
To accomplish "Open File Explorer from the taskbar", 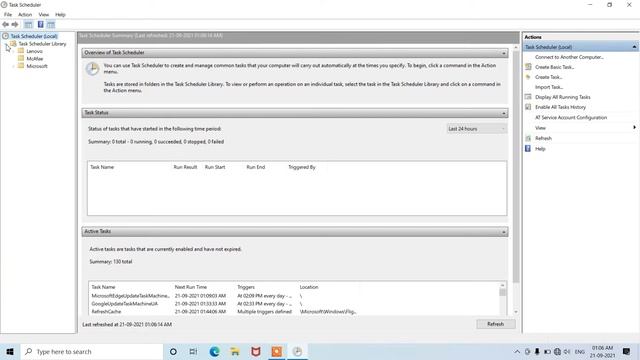I will coord(235,351).
